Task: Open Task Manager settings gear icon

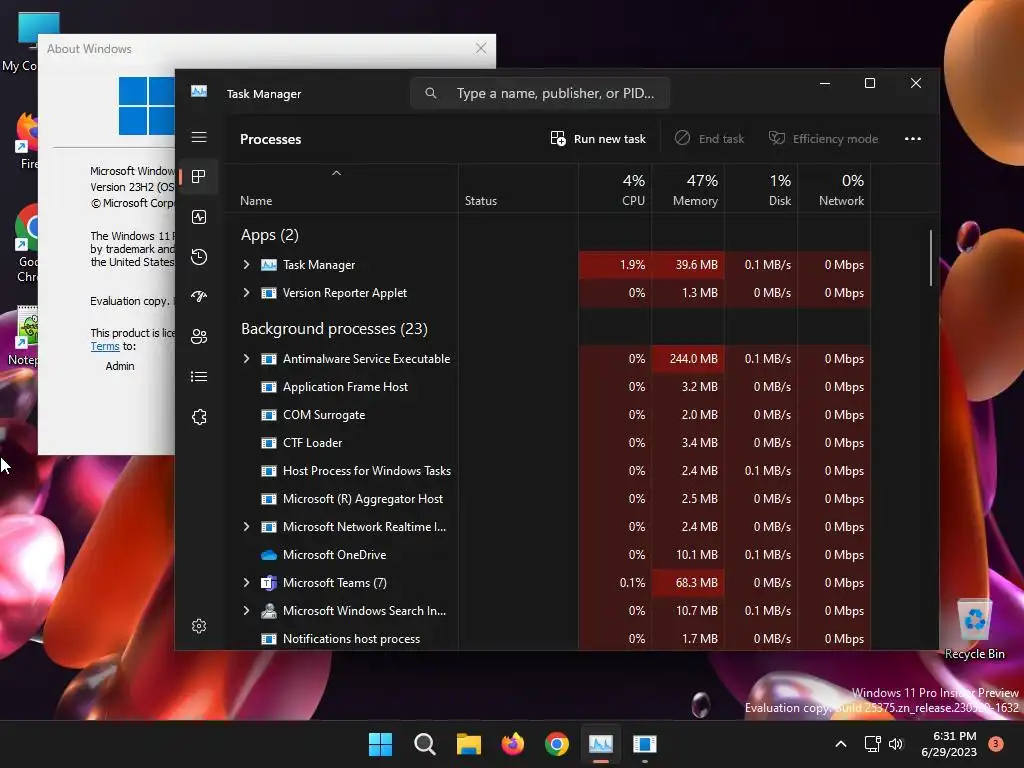Action: point(199,626)
